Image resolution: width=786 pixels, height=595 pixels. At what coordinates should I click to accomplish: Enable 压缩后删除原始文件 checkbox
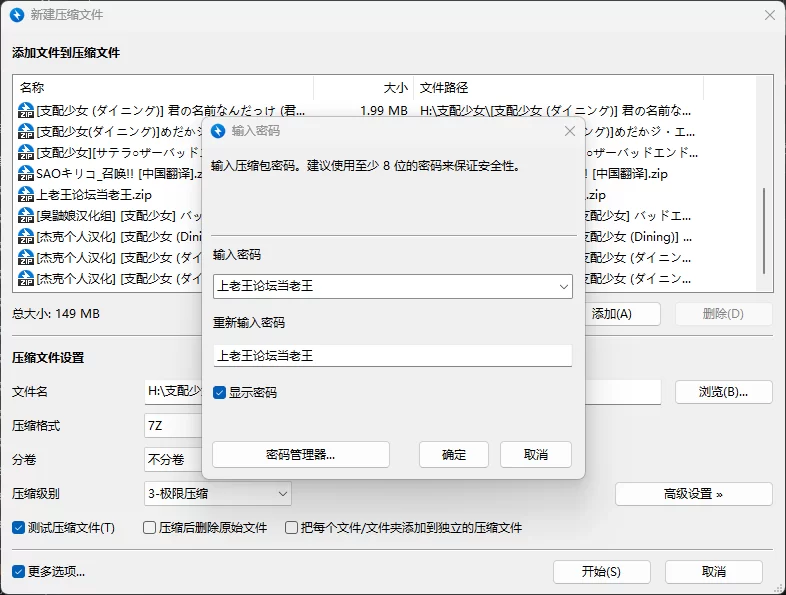(150, 527)
